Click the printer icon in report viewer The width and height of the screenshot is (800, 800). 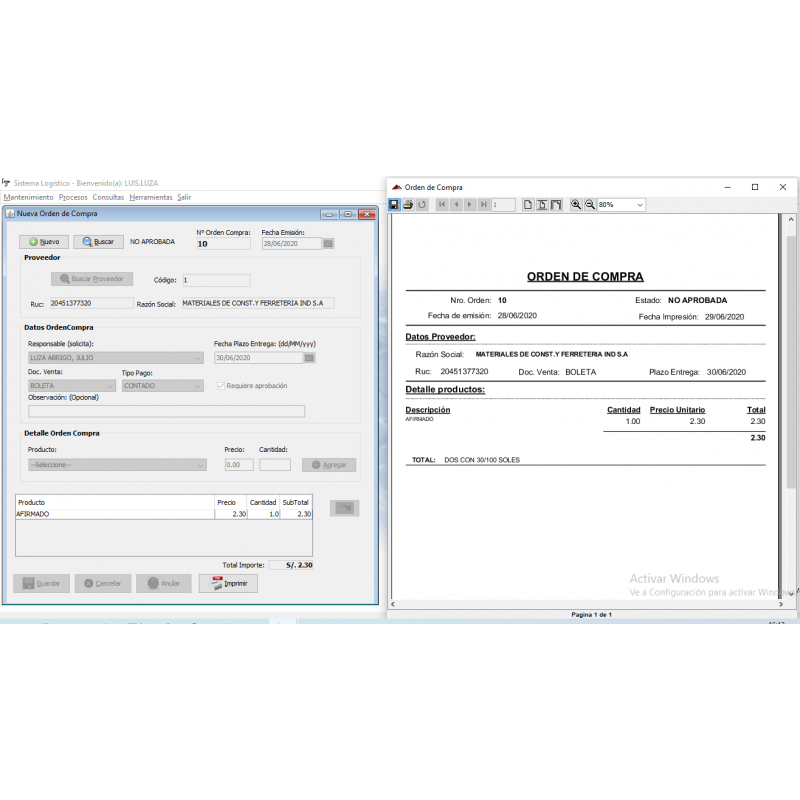point(408,205)
